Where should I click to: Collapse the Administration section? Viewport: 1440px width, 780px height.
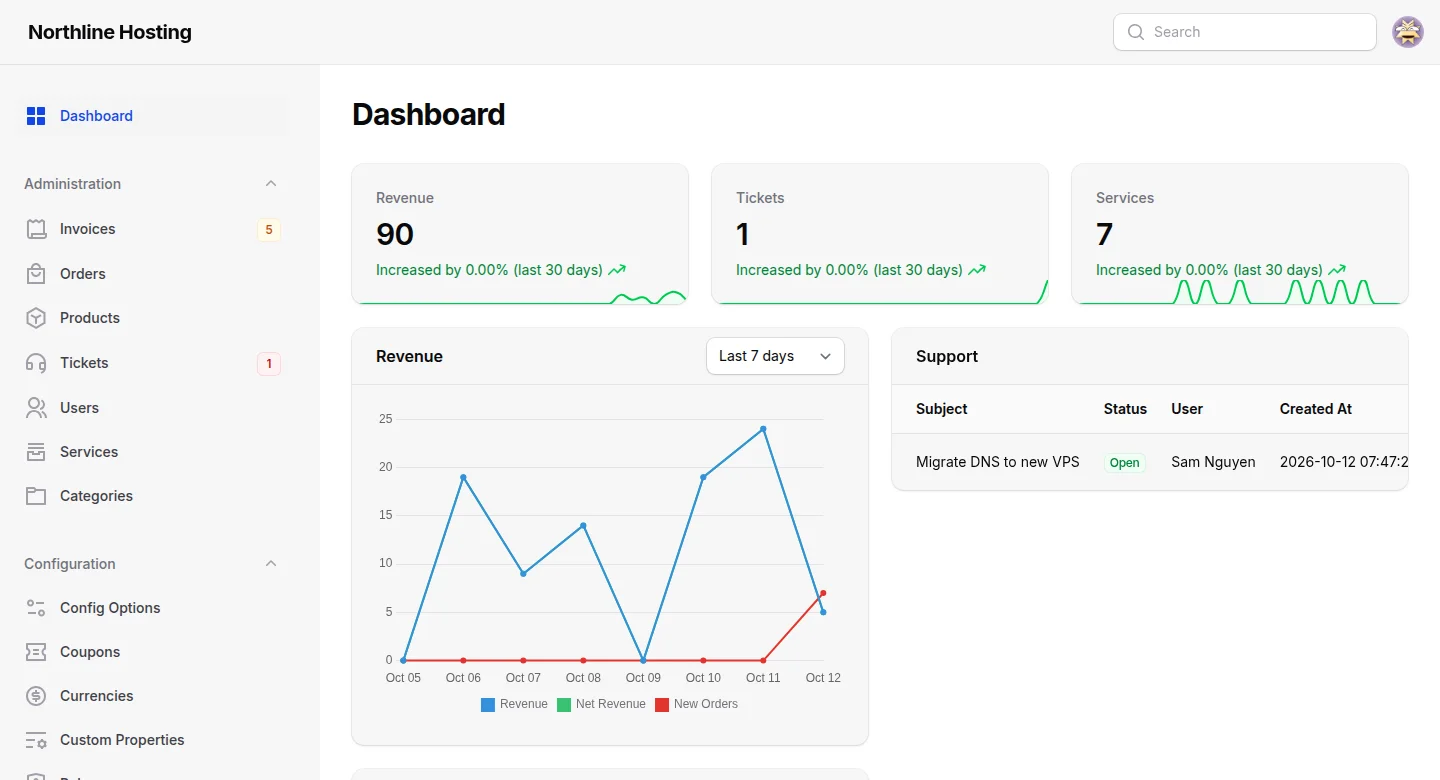tap(271, 184)
